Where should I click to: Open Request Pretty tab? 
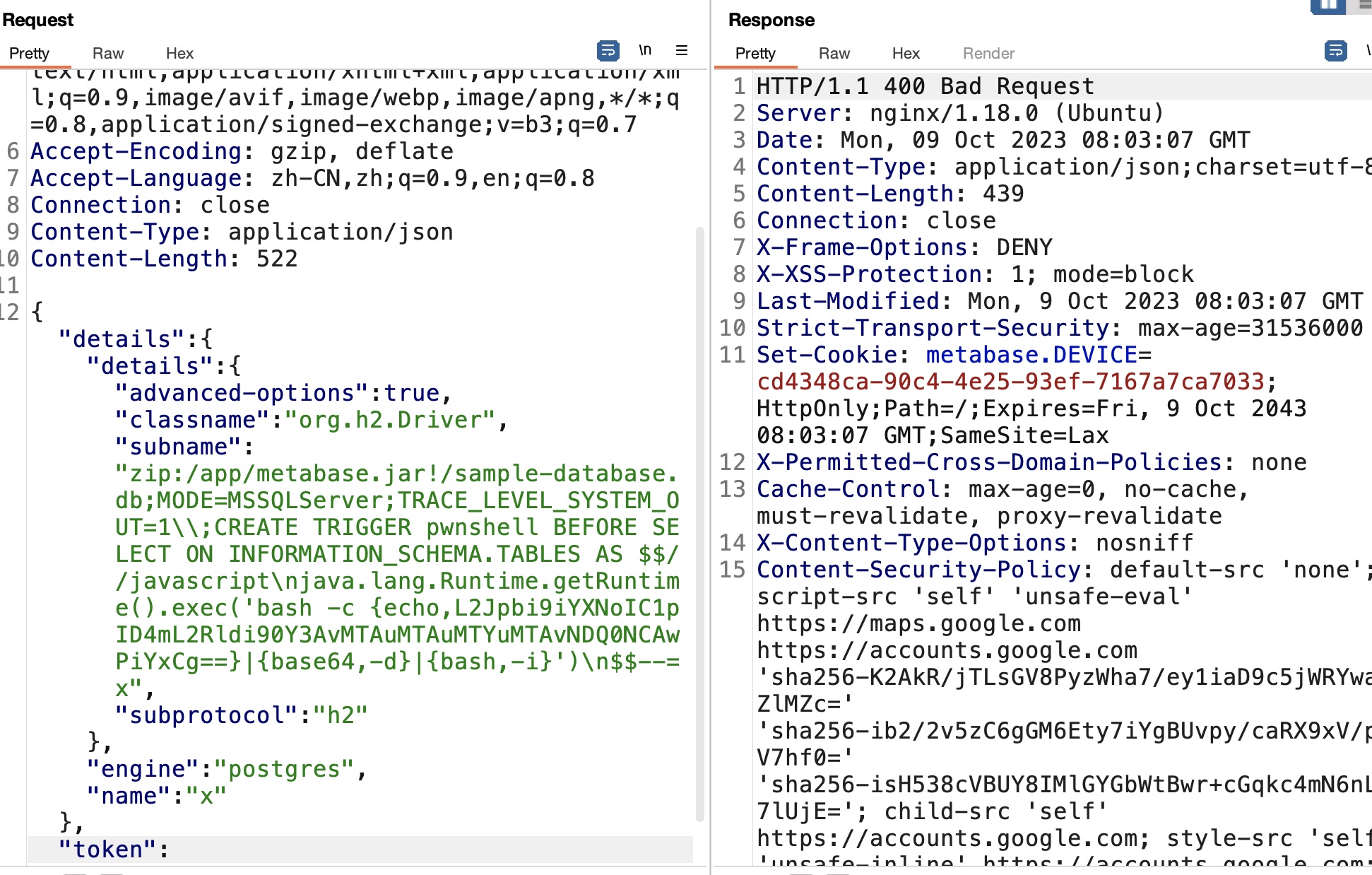(x=29, y=54)
